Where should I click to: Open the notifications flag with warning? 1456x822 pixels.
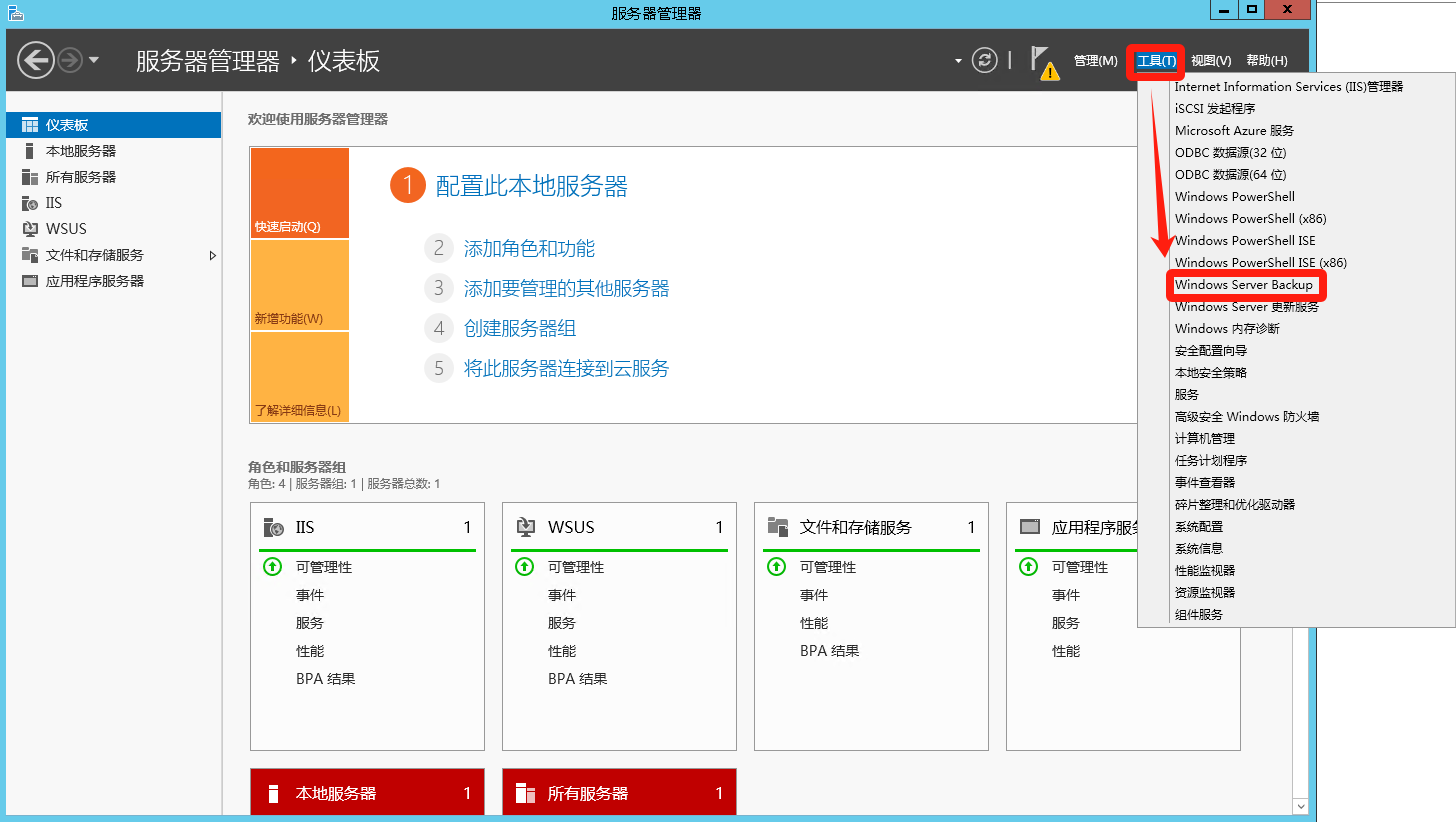[x=1043, y=62]
